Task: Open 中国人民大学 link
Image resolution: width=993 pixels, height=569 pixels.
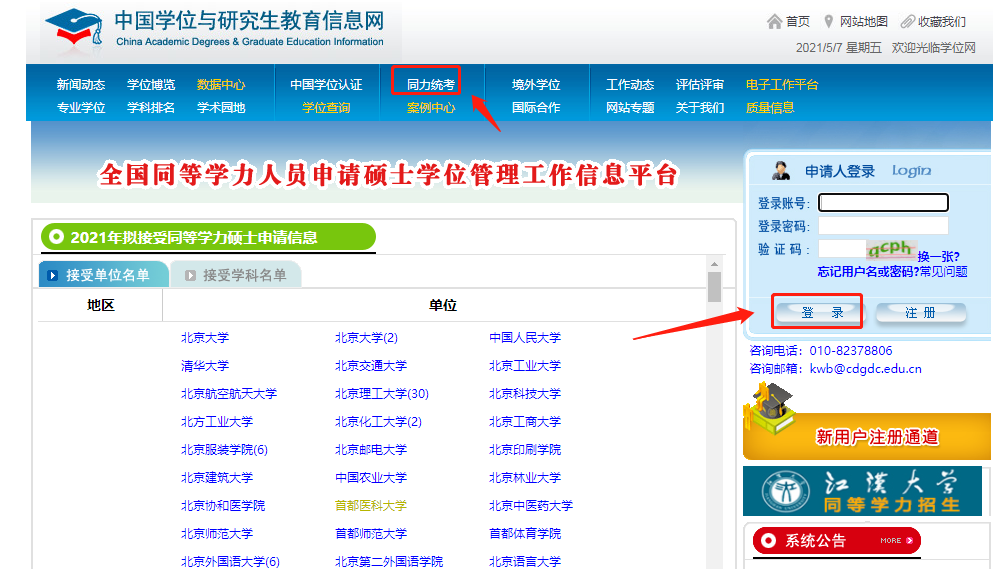Action: point(525,338)
